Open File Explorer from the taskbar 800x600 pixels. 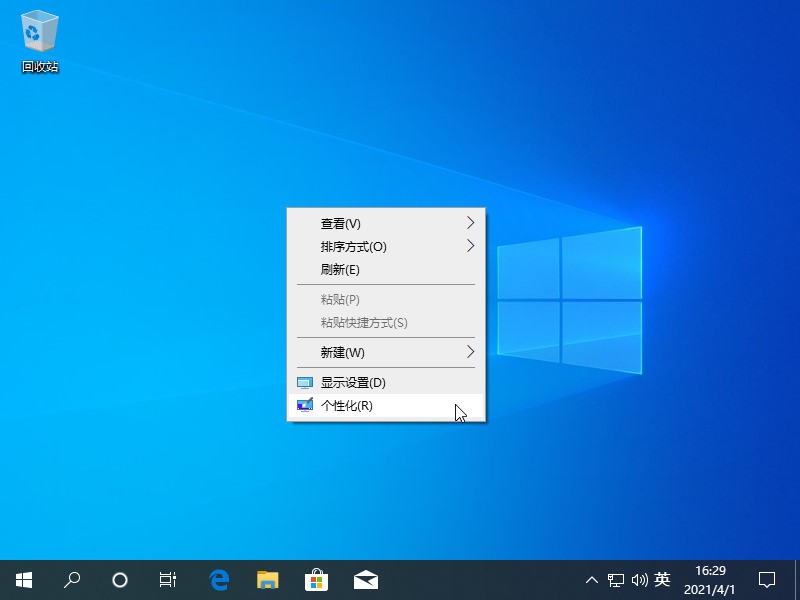coord(267,579)
